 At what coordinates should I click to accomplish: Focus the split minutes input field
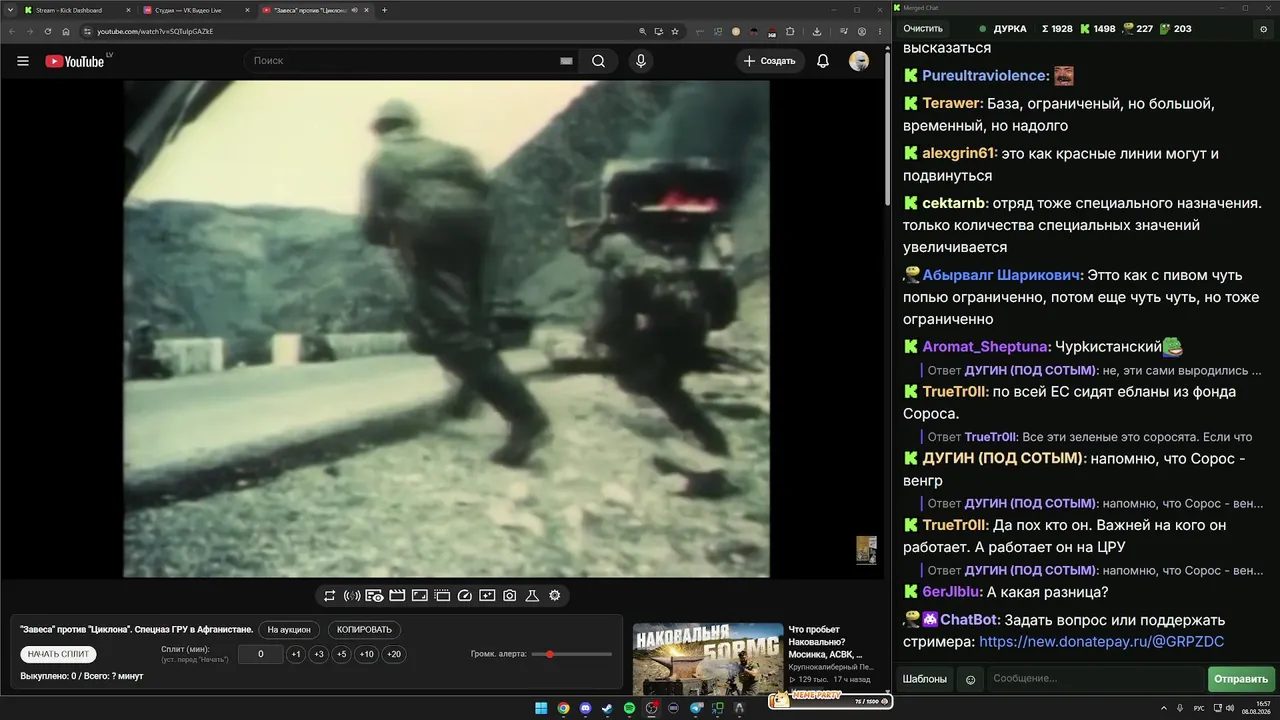pyautogui.click(x=261, y=655)
